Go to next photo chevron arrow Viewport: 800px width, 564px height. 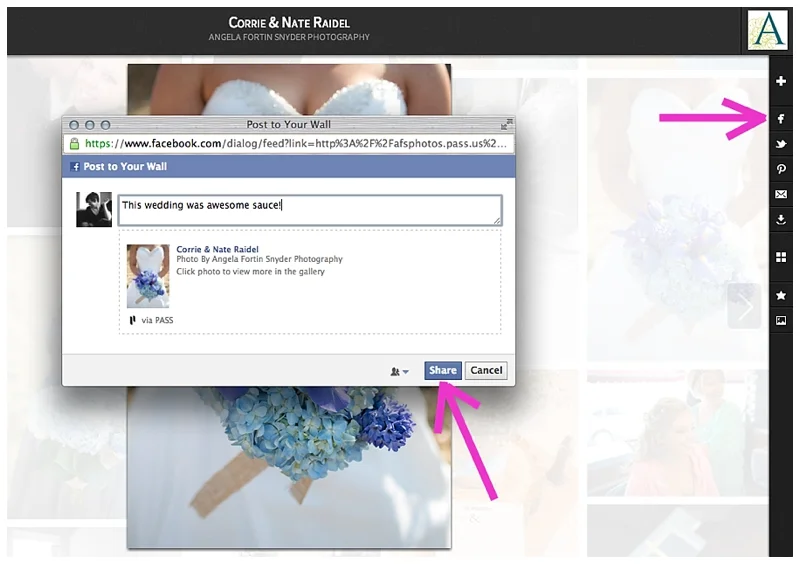(x=744, y=306)
